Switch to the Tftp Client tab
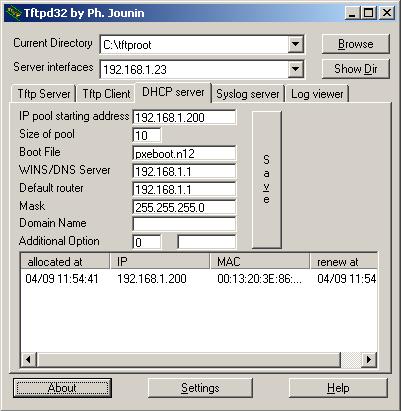 point(106,94)
